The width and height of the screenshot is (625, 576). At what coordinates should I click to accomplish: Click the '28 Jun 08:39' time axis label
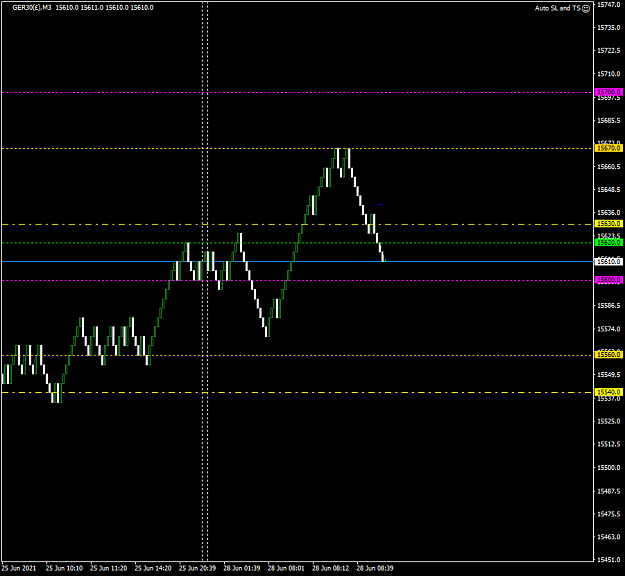[x=375, y=568]
